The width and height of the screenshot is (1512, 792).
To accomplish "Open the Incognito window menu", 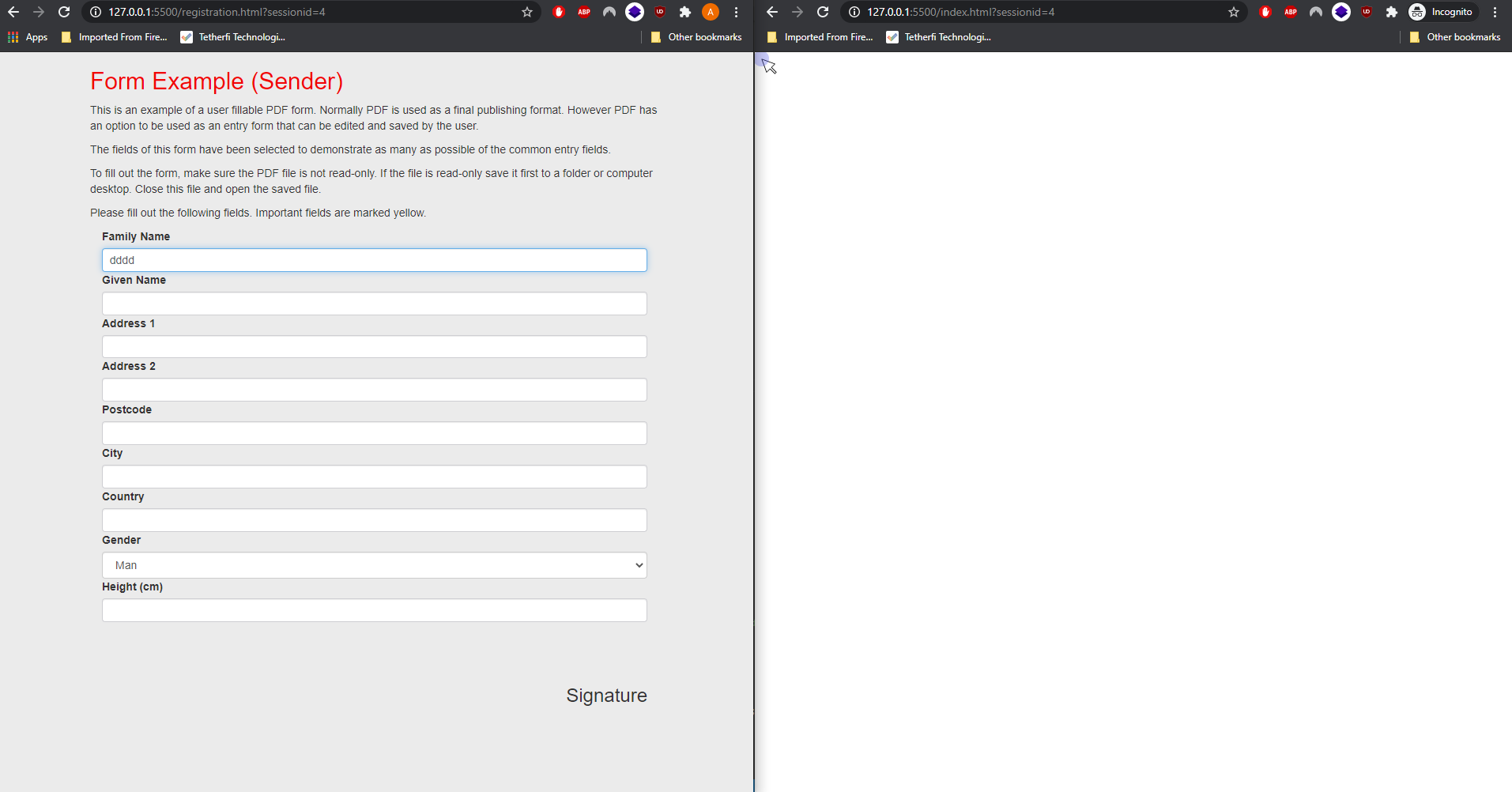I will coord(1495,12).
